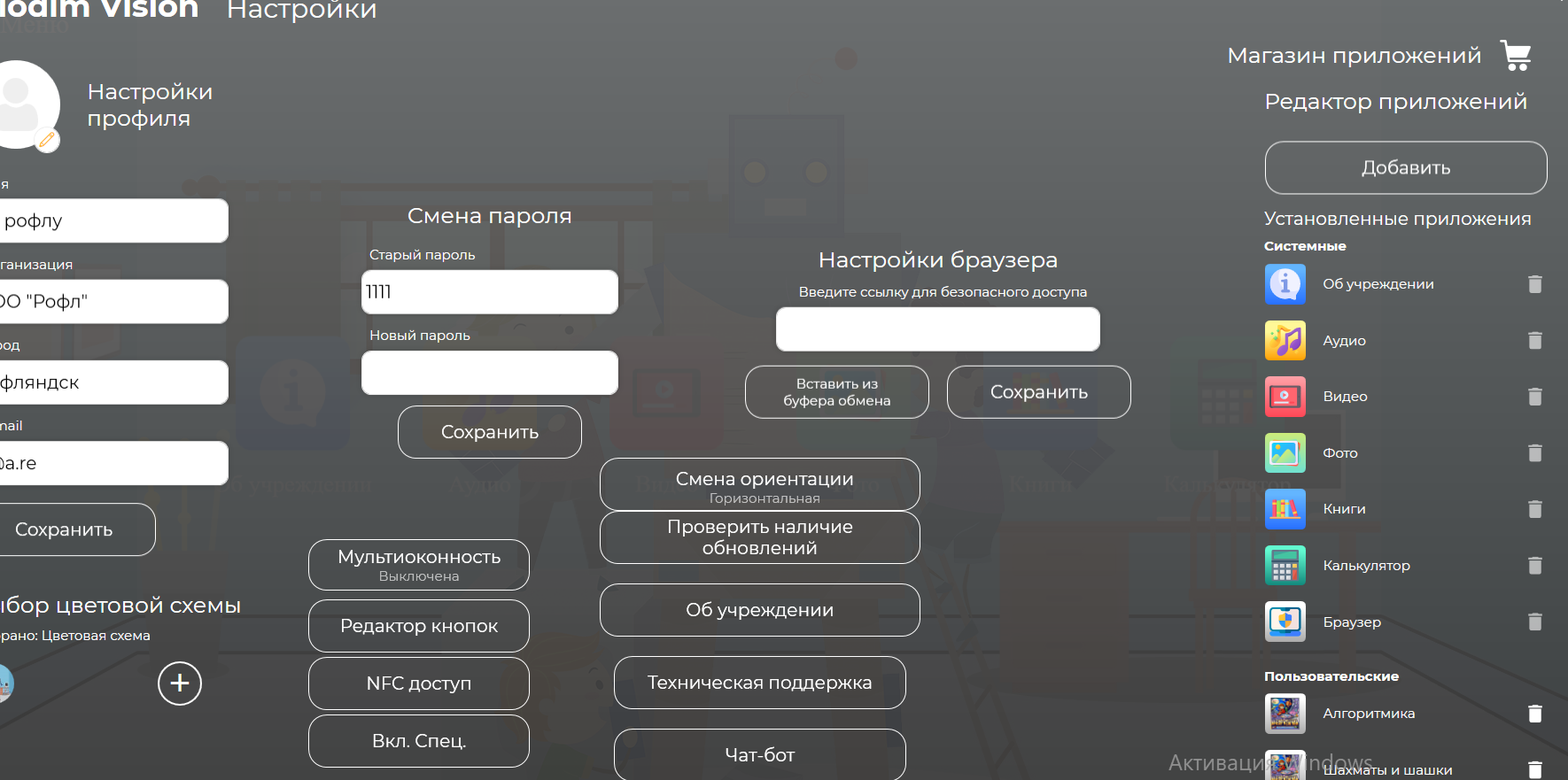Image resolution: width=1568 pixels, height=780 pixels.
Task: Click the plus icon to add color scheme
Action: (x=180, y=683)
